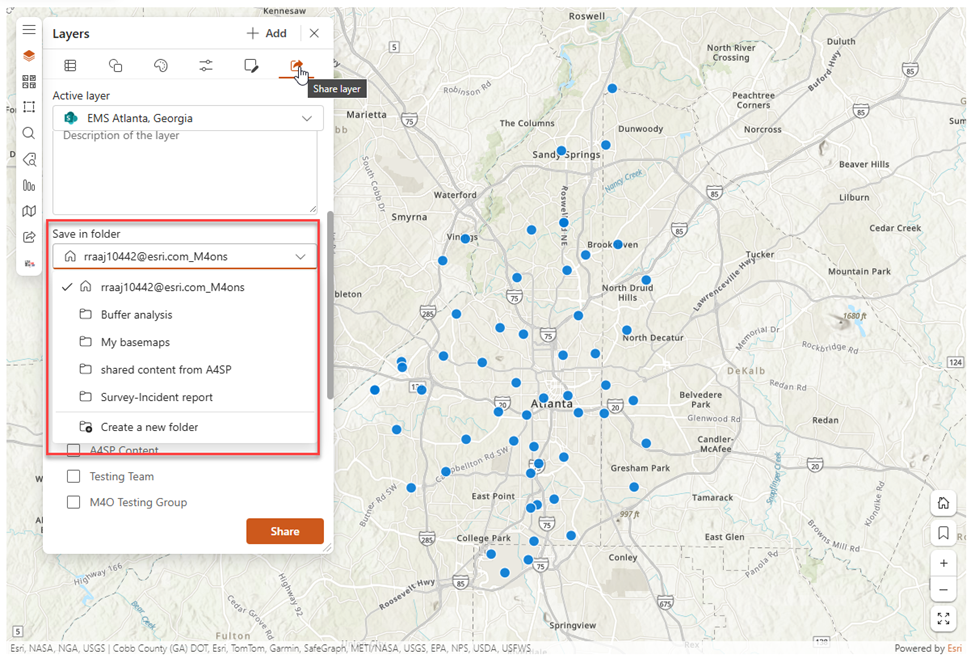Enable sharing with M4O Testing Group
Image resolution: width=975 pixels, height=663 pixels.
tap(73, 503)
